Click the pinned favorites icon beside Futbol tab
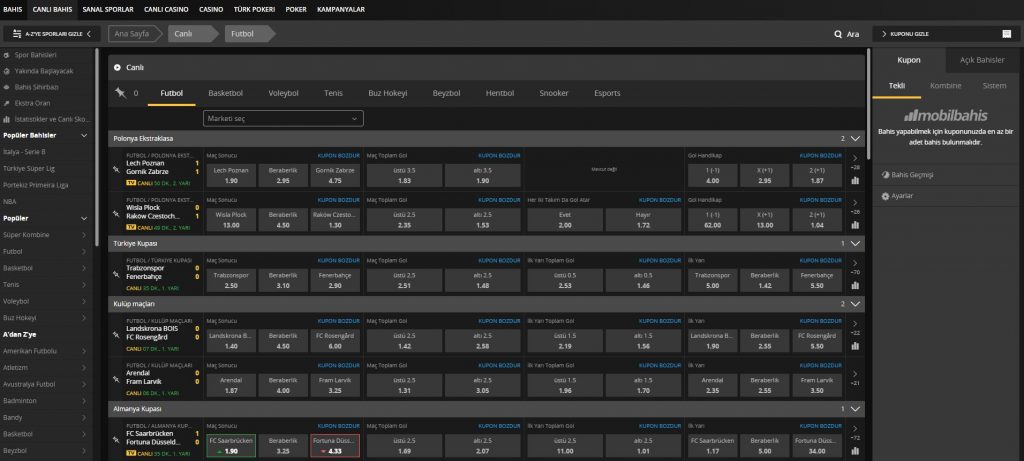This screenshot has width=1024, height=461. (x=120, y=93)
